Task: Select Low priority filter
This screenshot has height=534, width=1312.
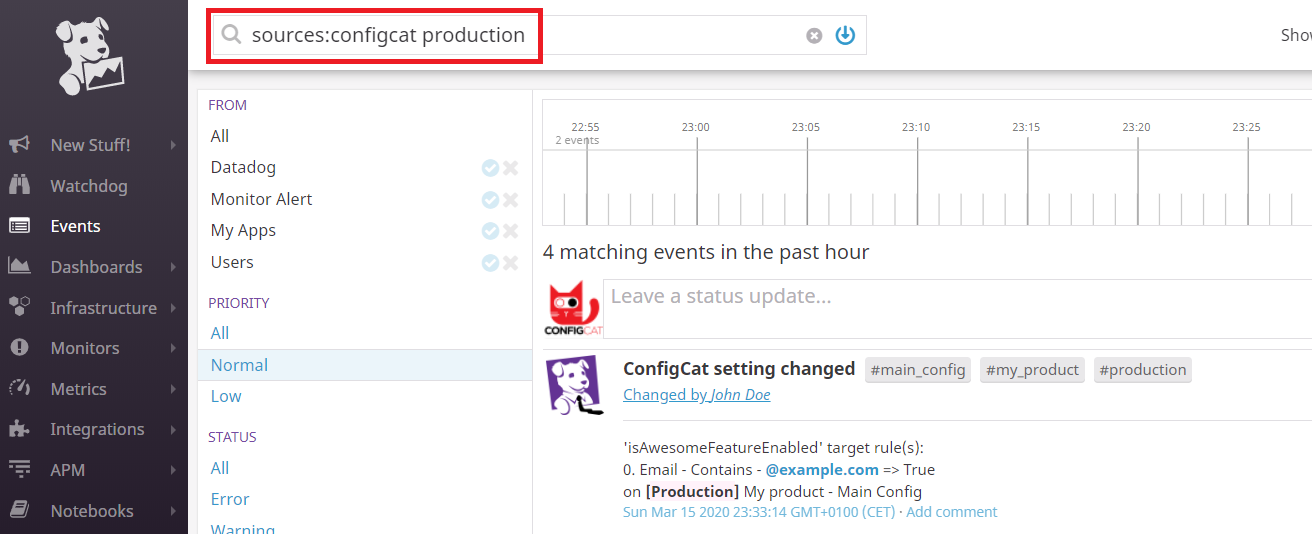Action: click(x=226, y=396)
